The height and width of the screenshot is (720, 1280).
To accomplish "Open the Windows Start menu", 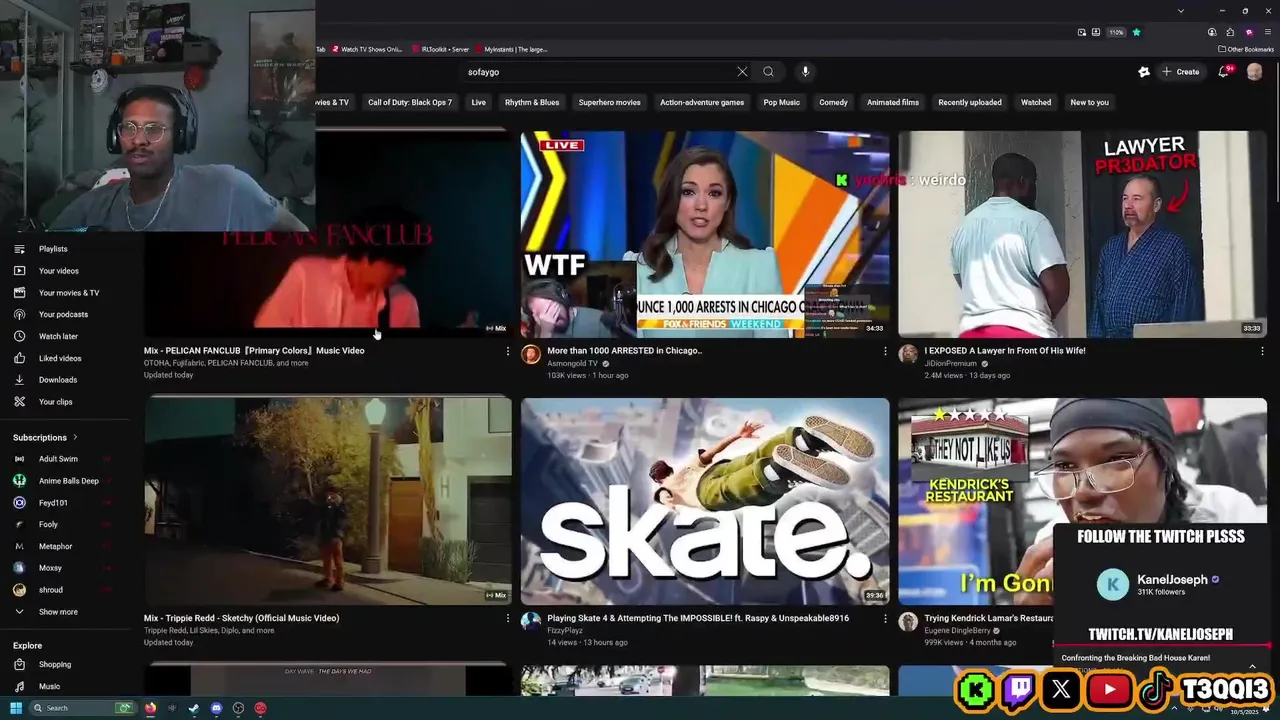I will [16, 708].
